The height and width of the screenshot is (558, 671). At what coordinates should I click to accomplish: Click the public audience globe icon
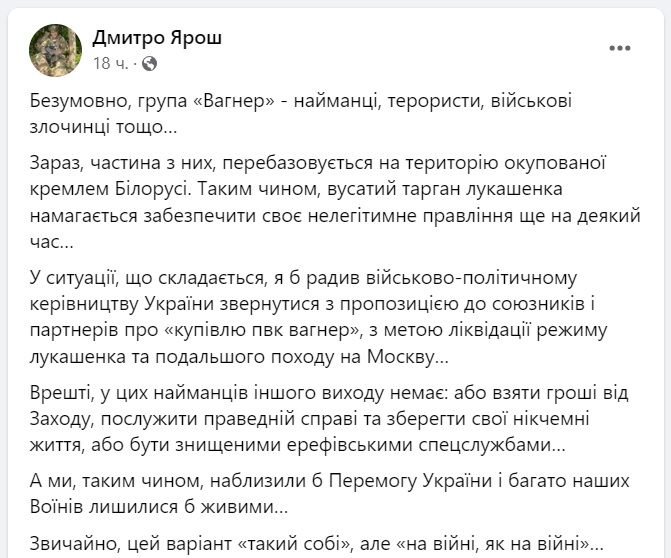pyautogui.click(x=150, y=63)
